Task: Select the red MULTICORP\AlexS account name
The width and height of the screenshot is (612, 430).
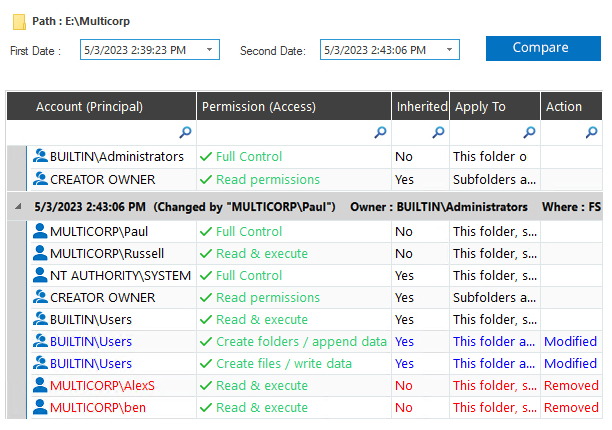Action: tap(102, 386)
